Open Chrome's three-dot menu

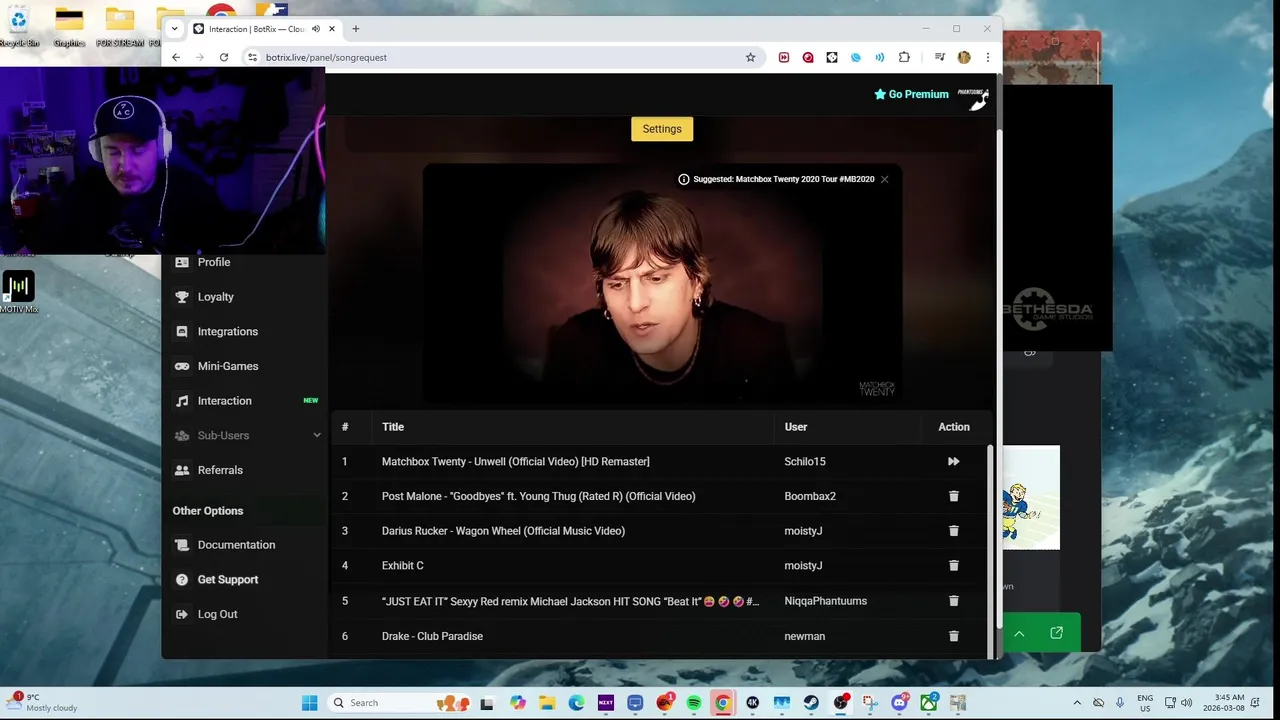[x=988, y=57]
